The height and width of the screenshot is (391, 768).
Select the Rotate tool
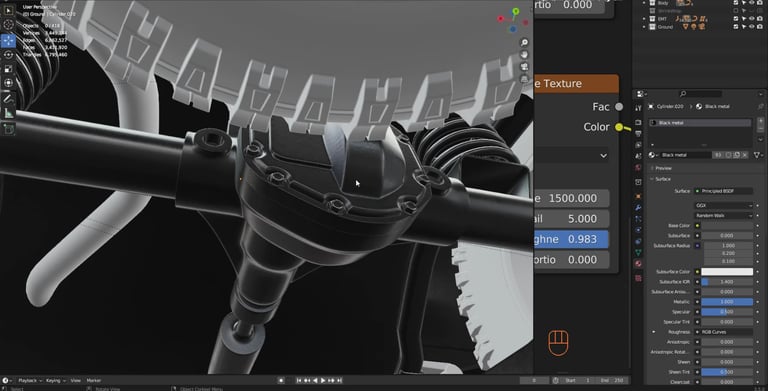[8, 55]
